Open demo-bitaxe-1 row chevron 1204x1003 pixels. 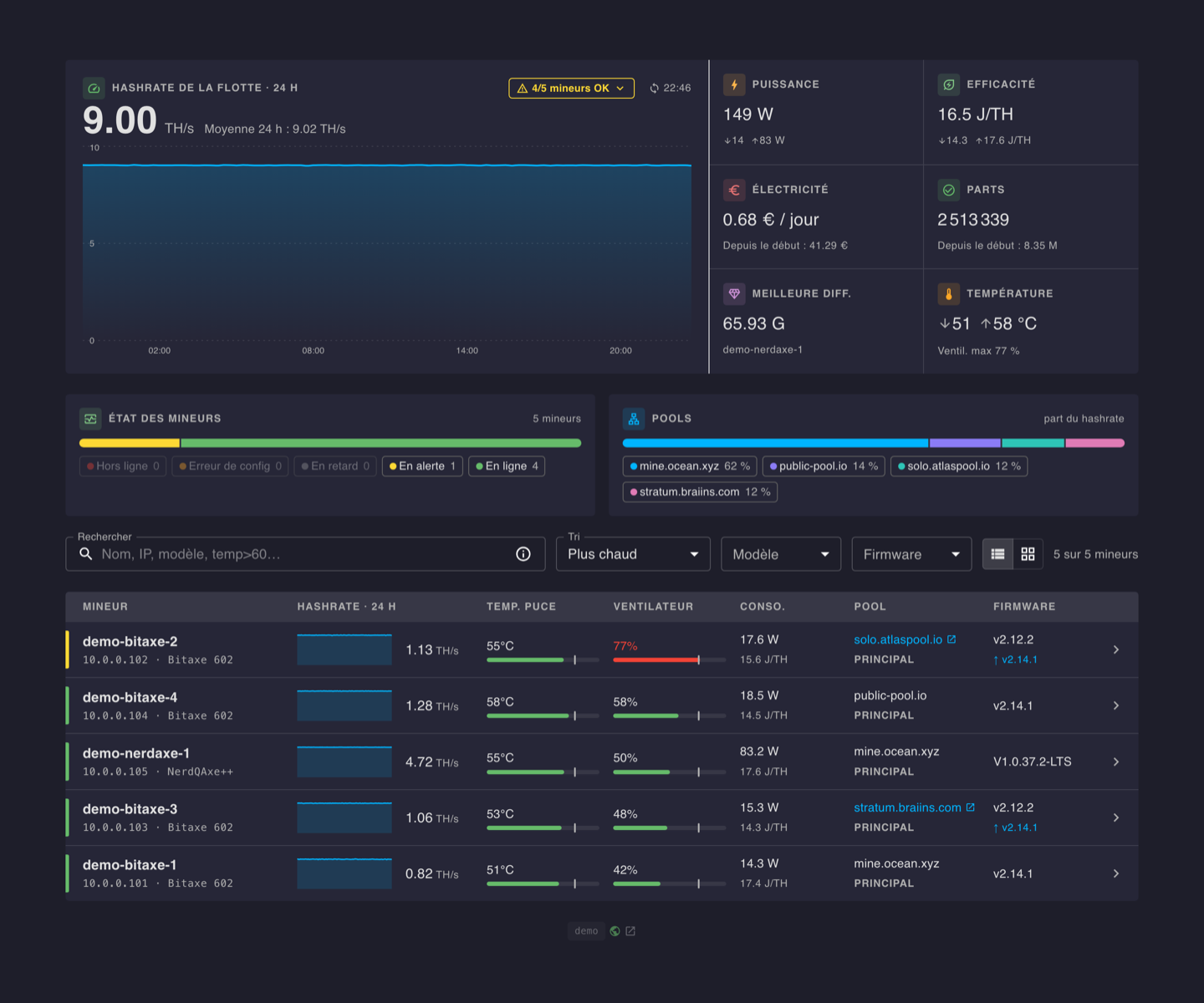(1116, 873)
